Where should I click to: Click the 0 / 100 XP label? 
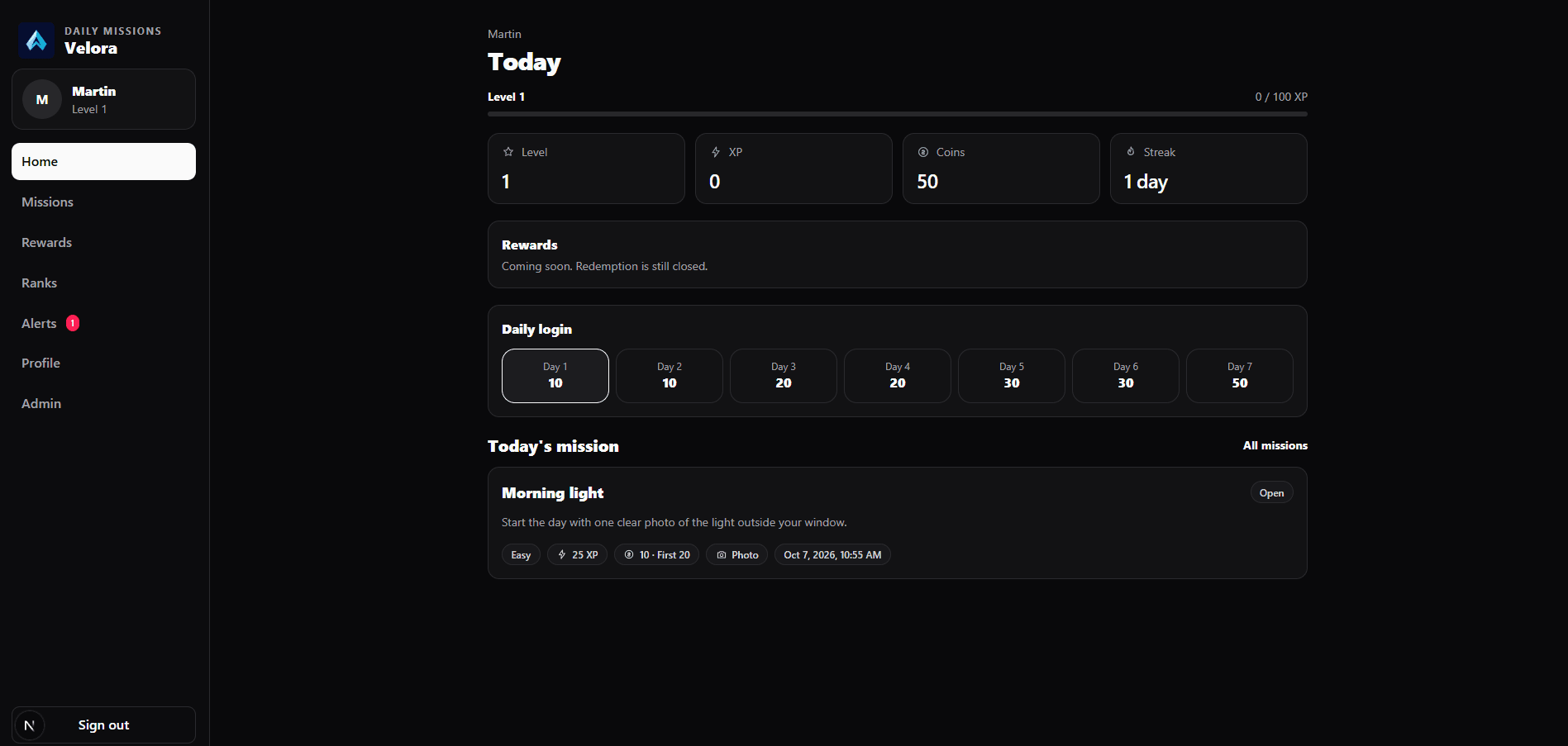pyautogui.click(x=1281, y=97)
